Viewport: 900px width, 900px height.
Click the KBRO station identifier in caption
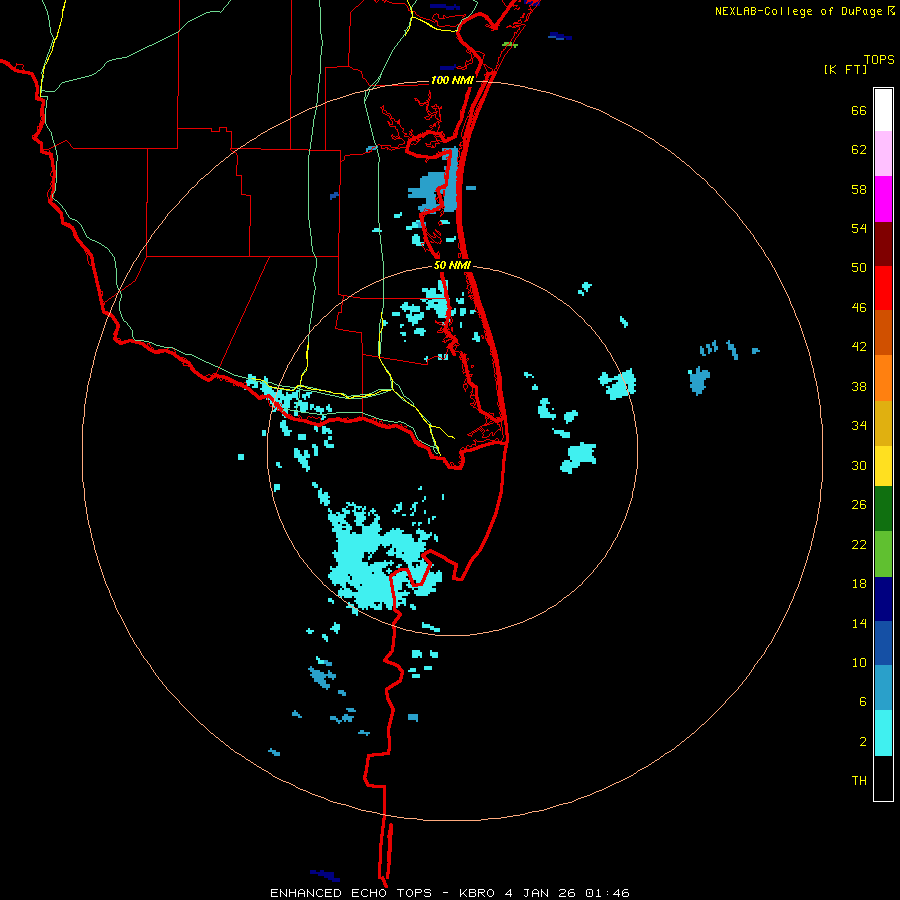[x=477, y=893]
